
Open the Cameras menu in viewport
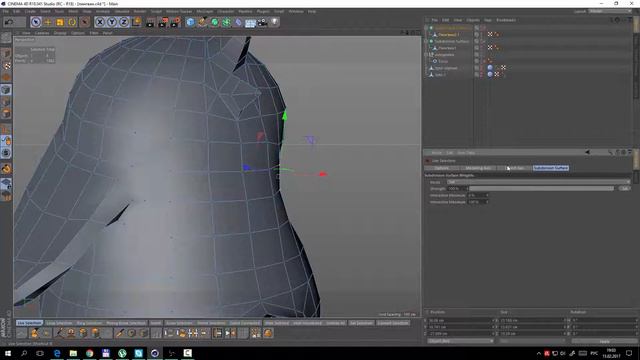tap(42, 33)
